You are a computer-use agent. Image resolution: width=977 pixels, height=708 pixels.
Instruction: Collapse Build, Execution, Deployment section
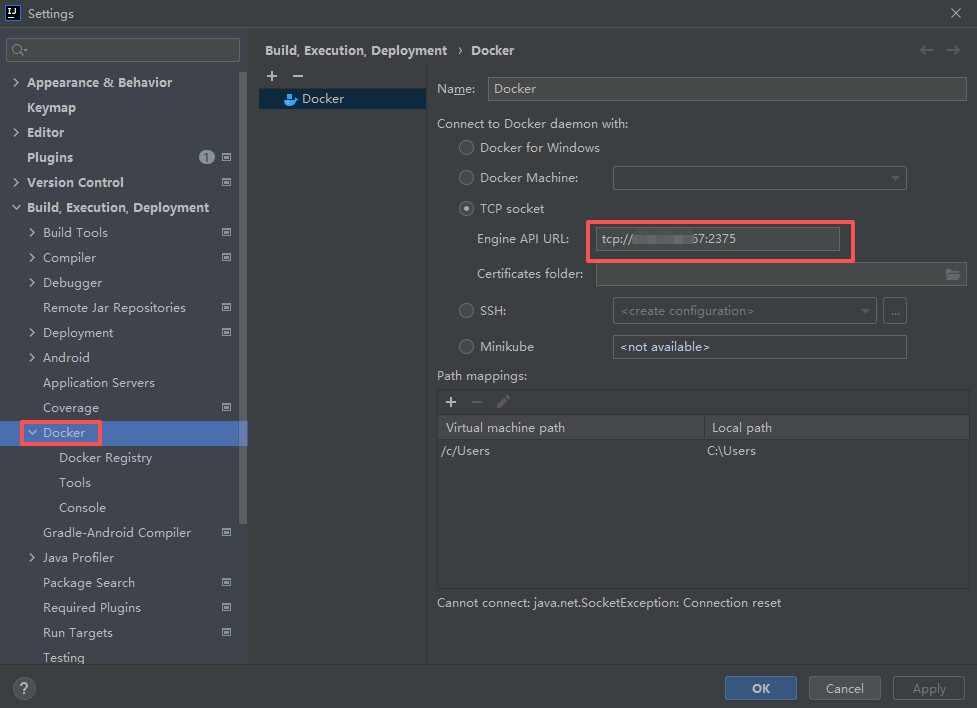[x=16, y=208]
